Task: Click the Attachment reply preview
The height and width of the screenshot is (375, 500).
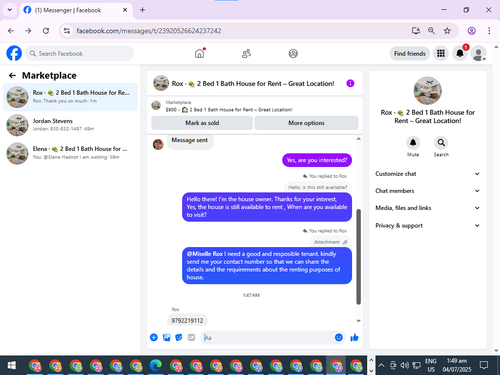Action: (330, 242)
